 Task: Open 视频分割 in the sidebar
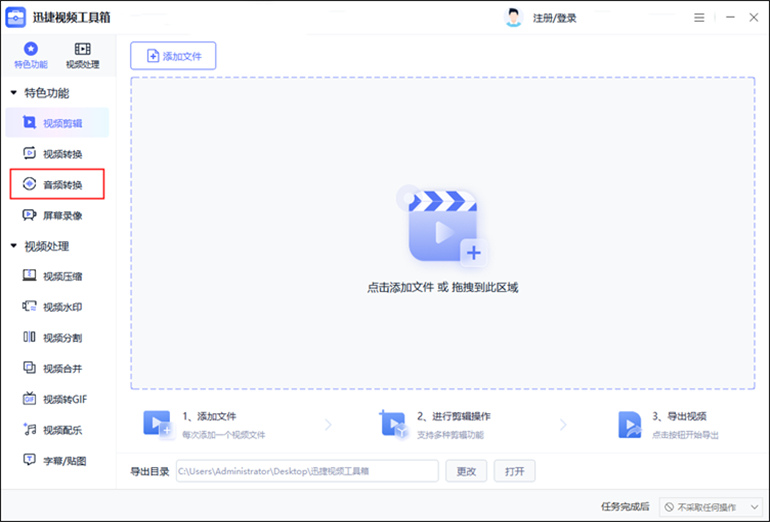(57, 337)
